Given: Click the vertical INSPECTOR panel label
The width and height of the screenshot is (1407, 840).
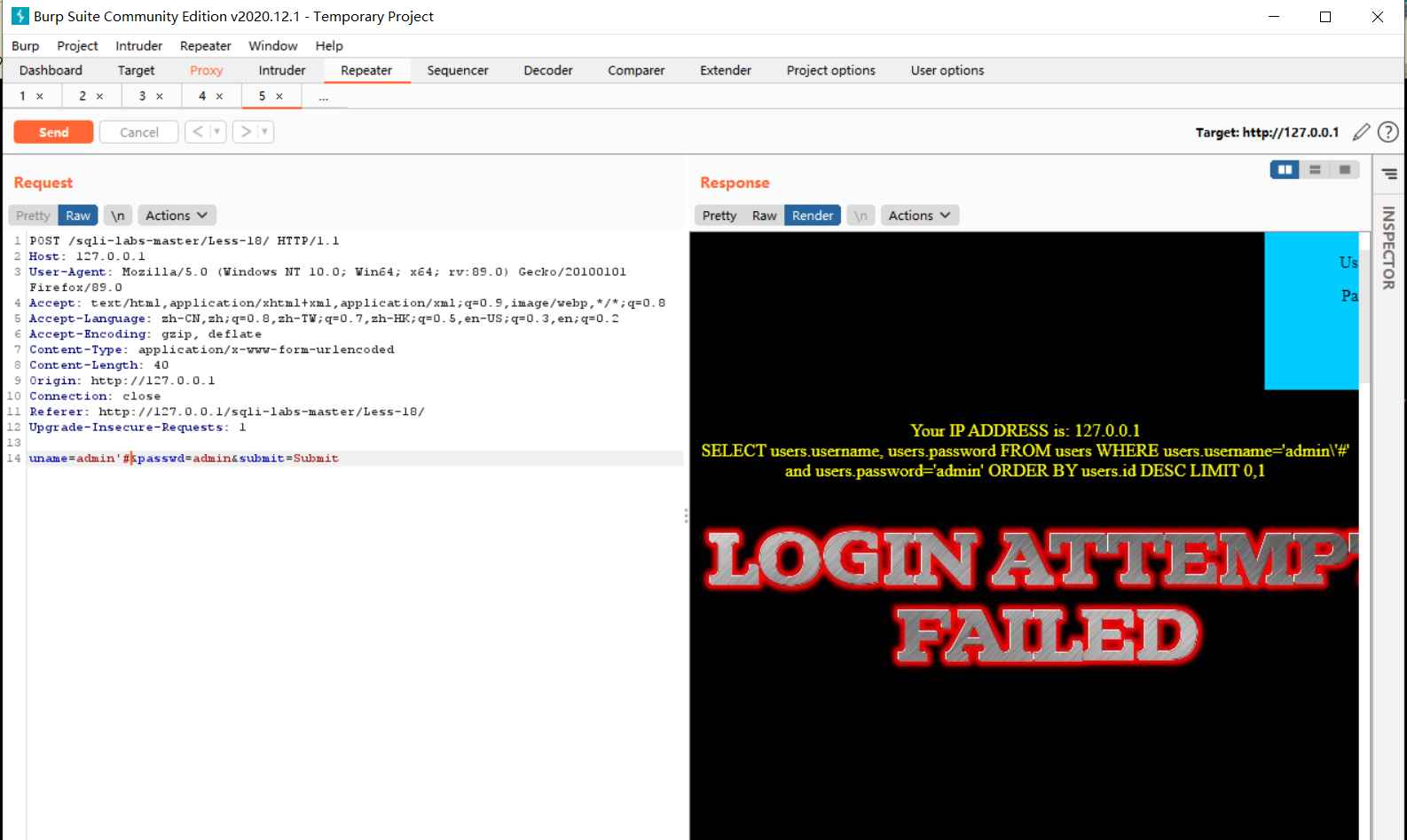Looking at the screenshot, I should pos(1389,247).
